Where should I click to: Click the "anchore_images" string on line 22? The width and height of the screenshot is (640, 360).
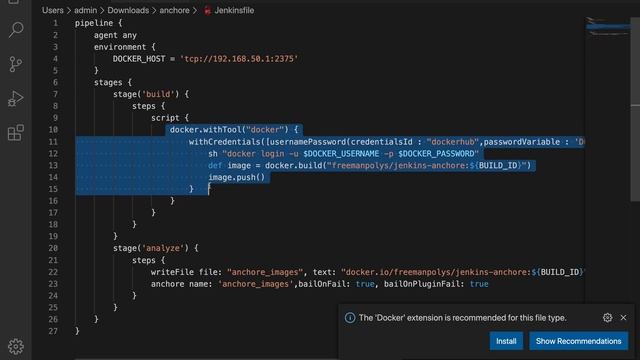(265, 272)
